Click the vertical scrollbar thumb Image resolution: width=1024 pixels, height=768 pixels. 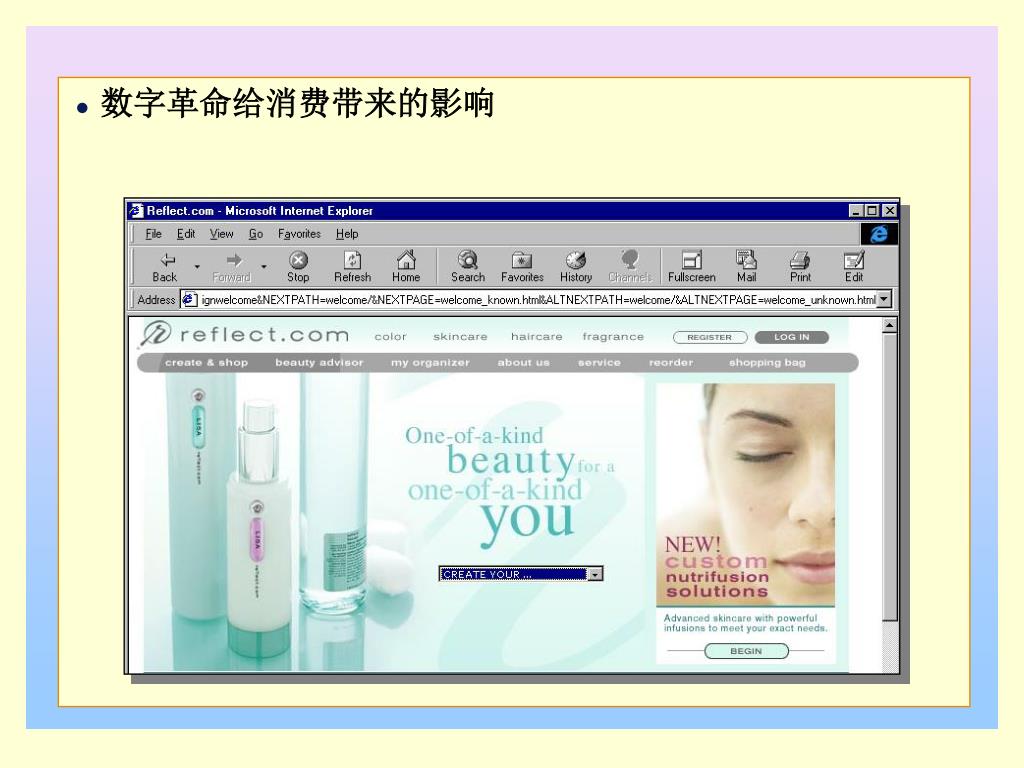coord(889,477)
